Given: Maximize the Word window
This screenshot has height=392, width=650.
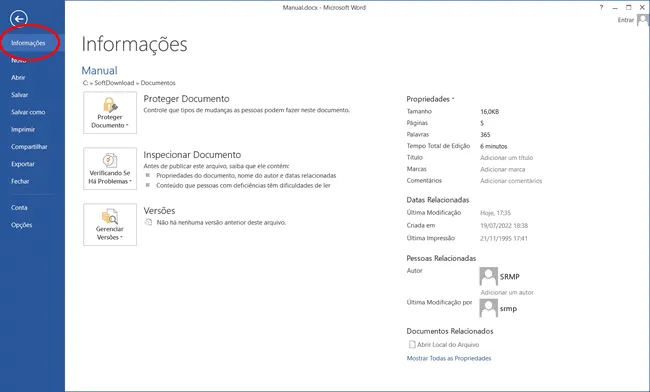Looking at the screenshot, I should [628, 7].
